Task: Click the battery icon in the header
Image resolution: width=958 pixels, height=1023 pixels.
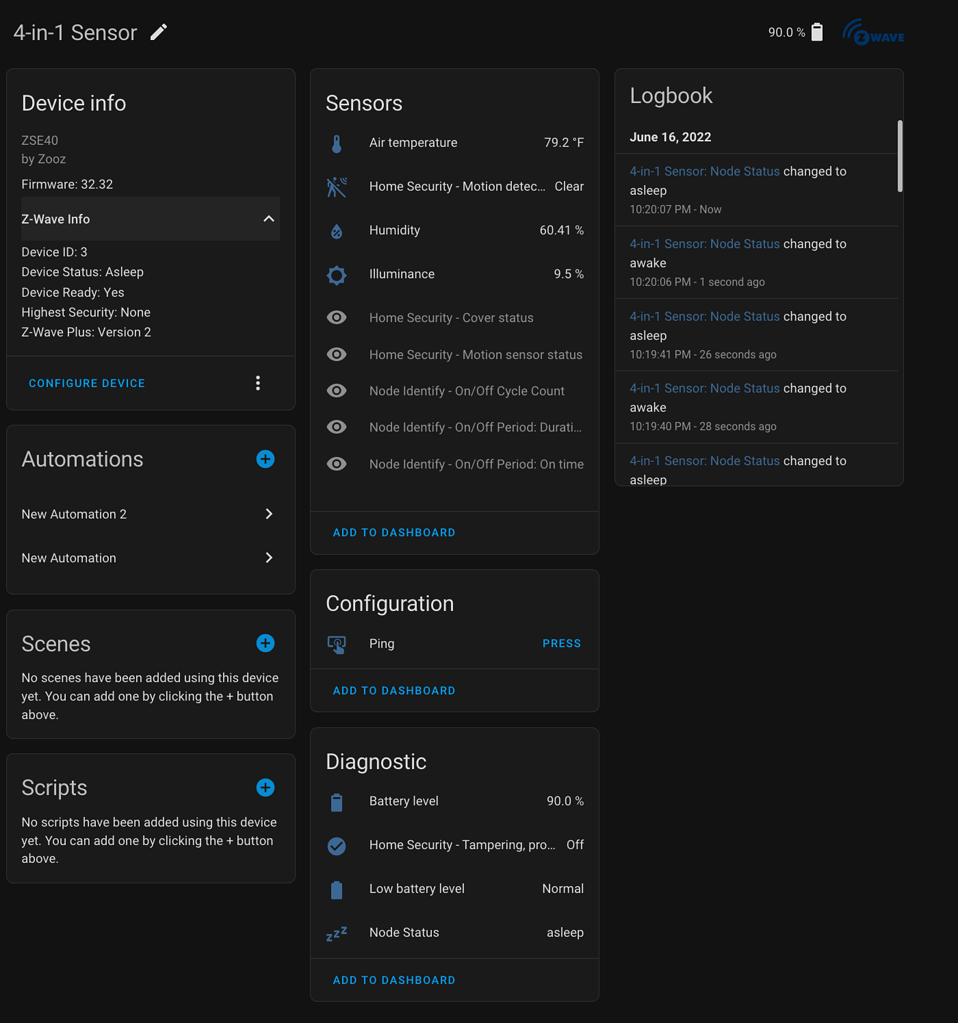Action: tap(817, 32)
